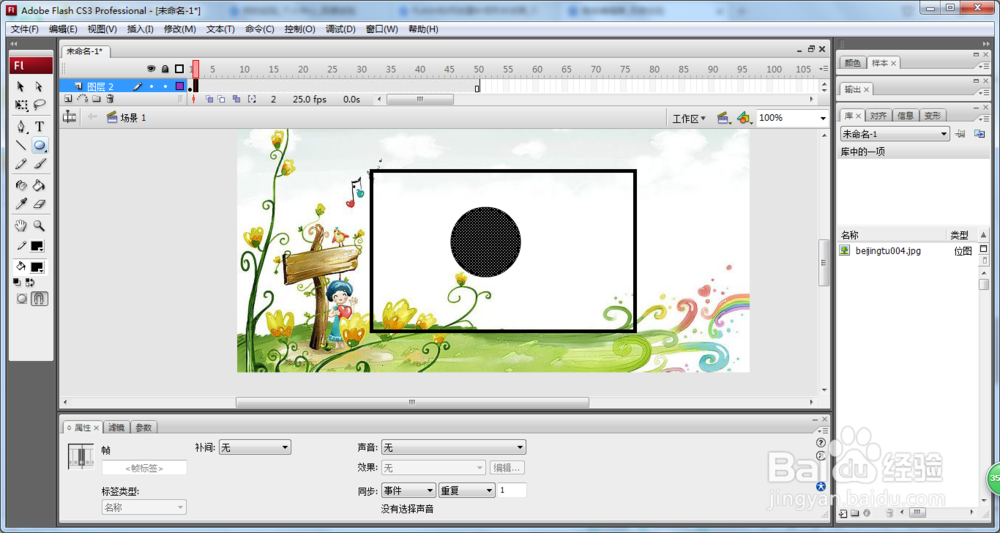Image resolution: width=1000 pixels, height=533 pixels.
Task: Open the 同步 事件 dropdown
Action: coord(409,490)
